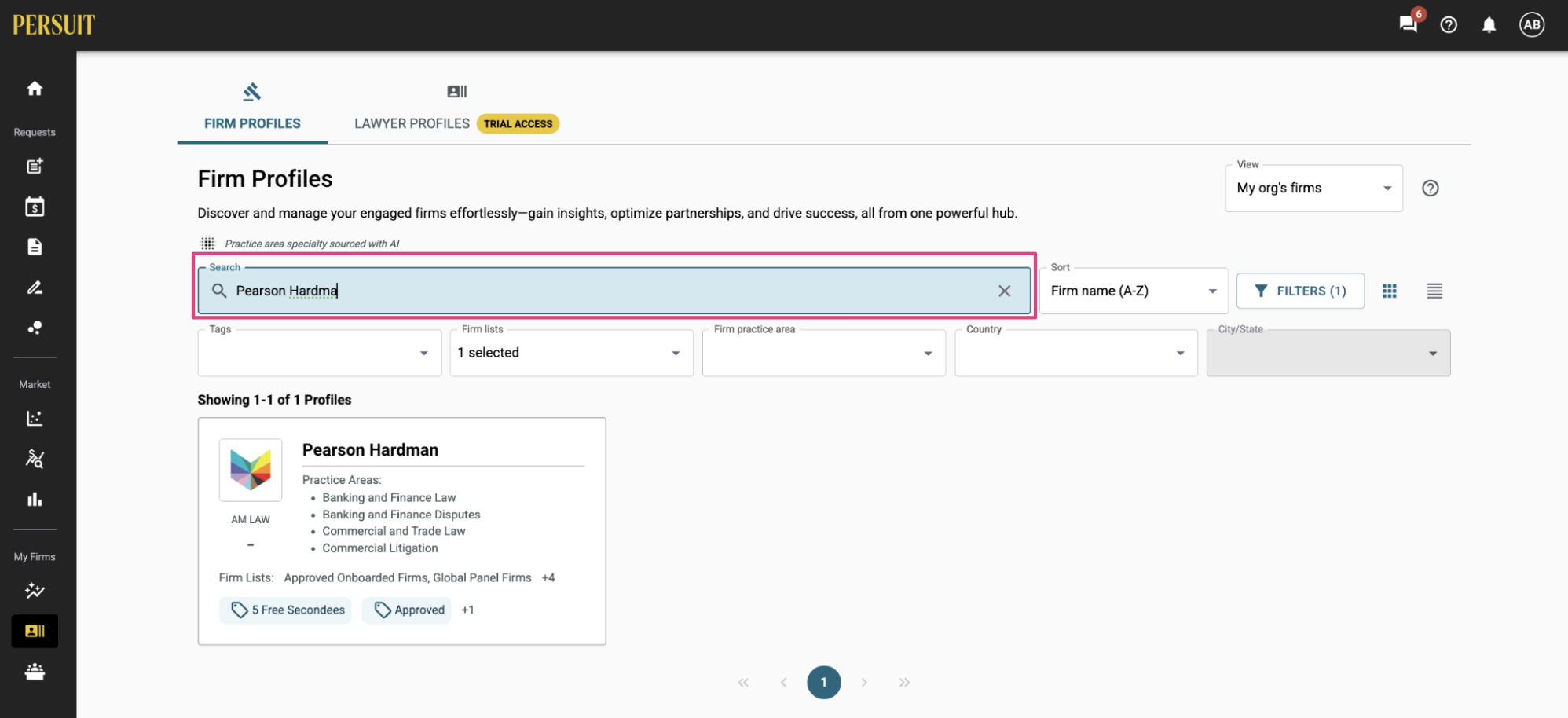Expand the +4 more firm lists
Viewport: 1568px width, 718px height.
(x=548, y=577)
